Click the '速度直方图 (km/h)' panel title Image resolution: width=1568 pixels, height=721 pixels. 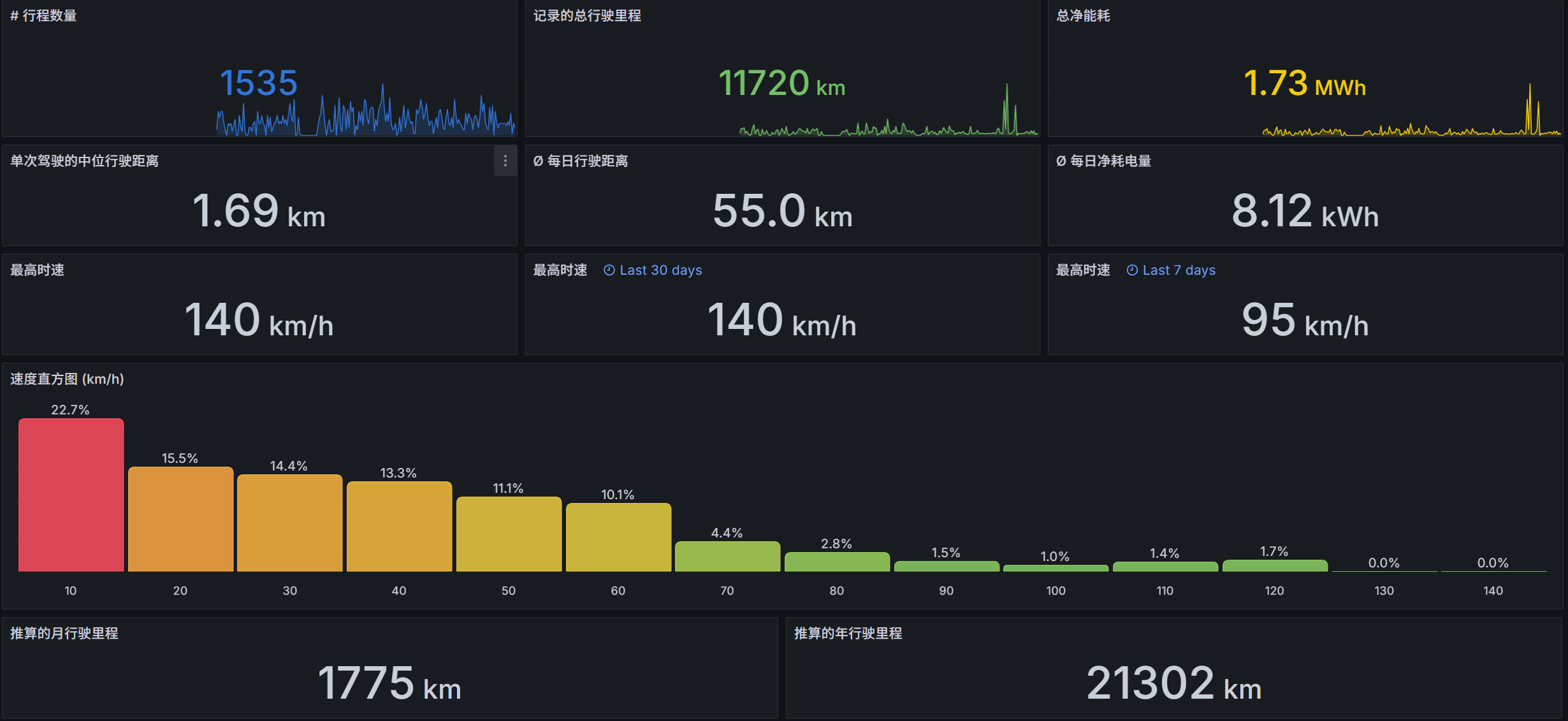pos(67,379)
